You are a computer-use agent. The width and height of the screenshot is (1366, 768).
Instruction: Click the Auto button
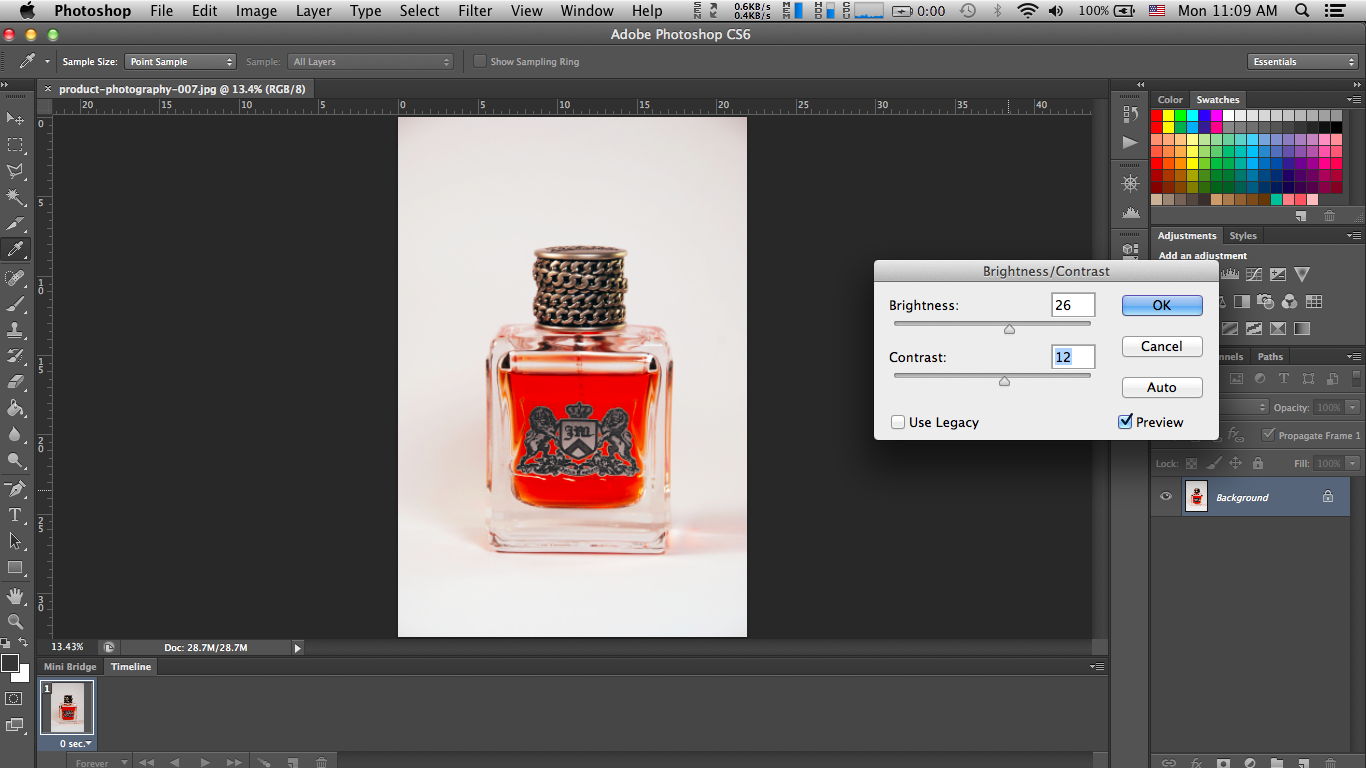1162,387
